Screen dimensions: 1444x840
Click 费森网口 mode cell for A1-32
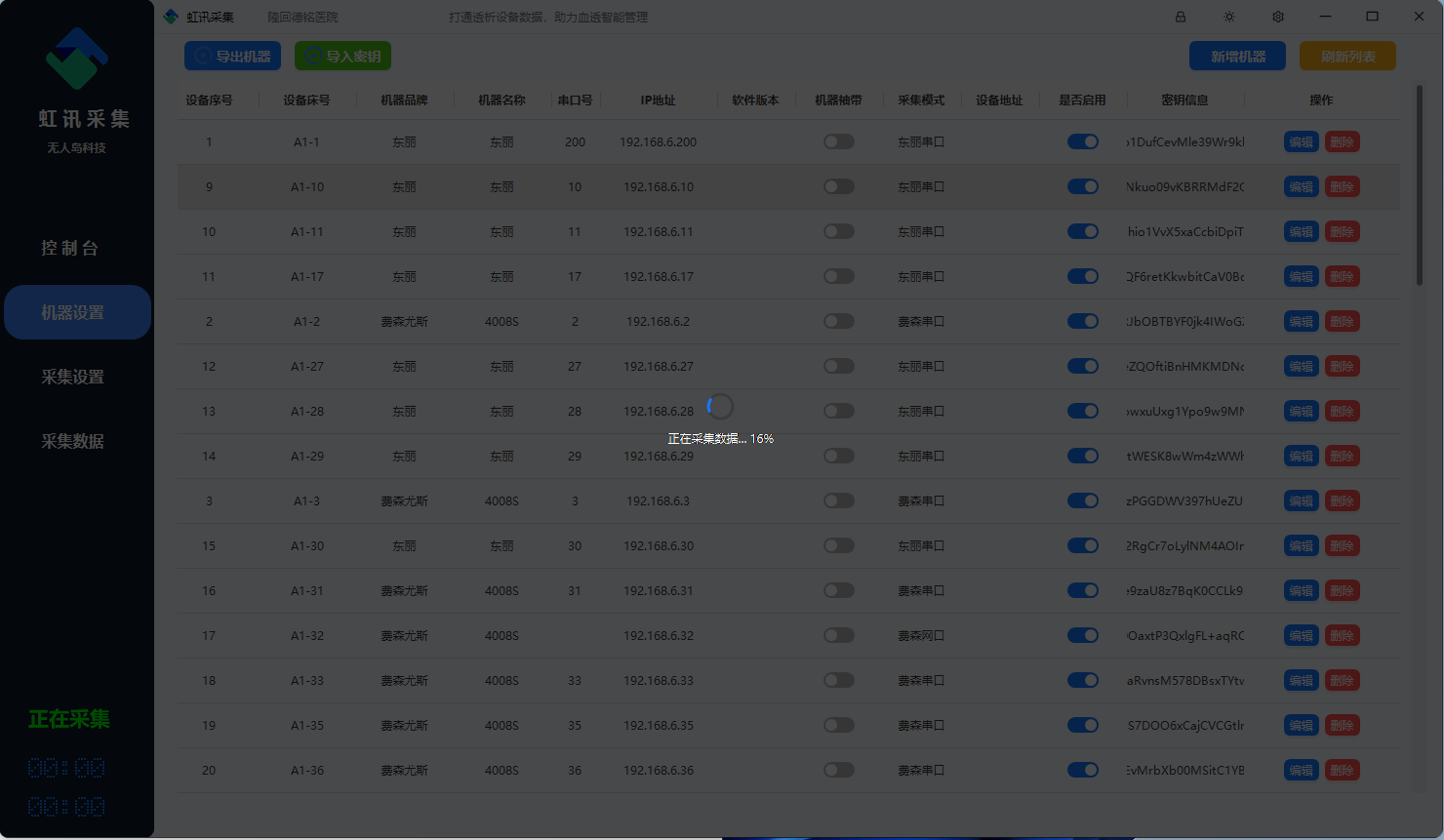coord(921,635)
